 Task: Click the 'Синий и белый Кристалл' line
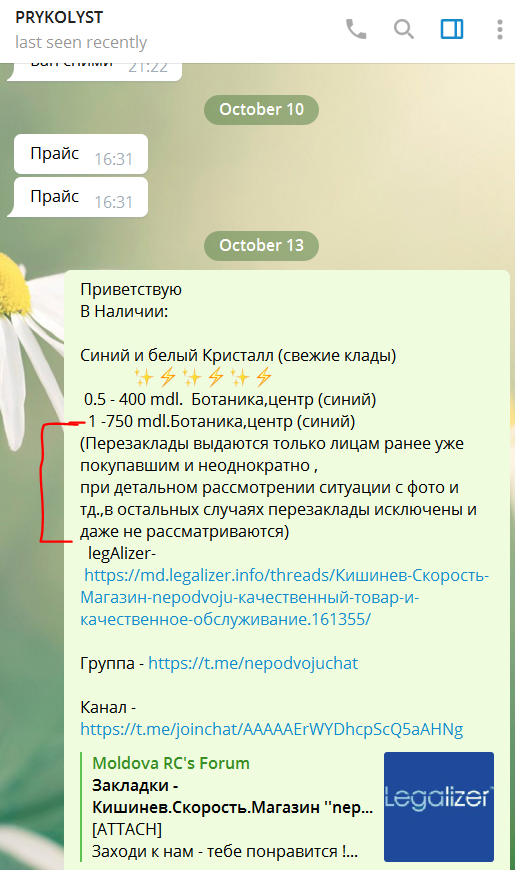(x=238, y=356)
